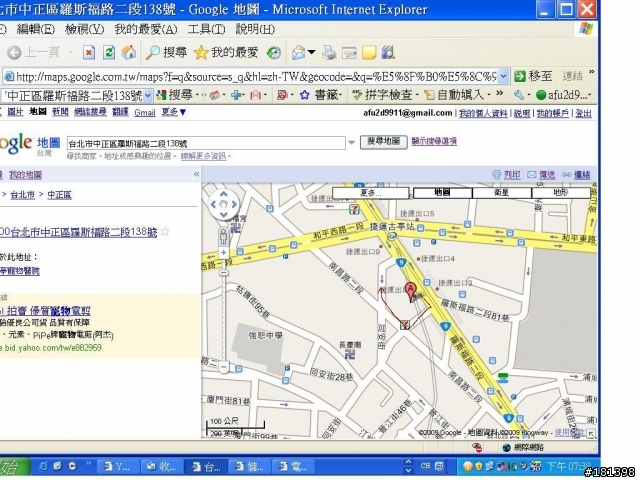Open the 我的最愛(A) menu
The height and width of the screenshot is (480, 640).
(146, 29)
